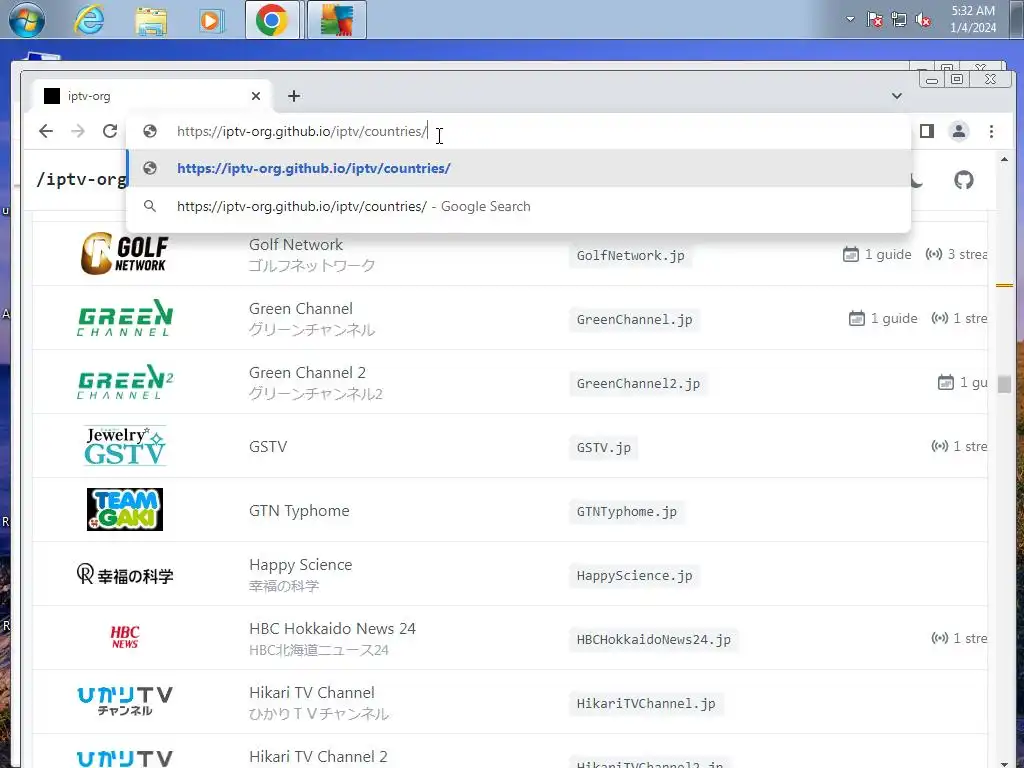The image size is (1024, 768).
Task: Reload the iptv-org page
Action: [x=110, y=131]
